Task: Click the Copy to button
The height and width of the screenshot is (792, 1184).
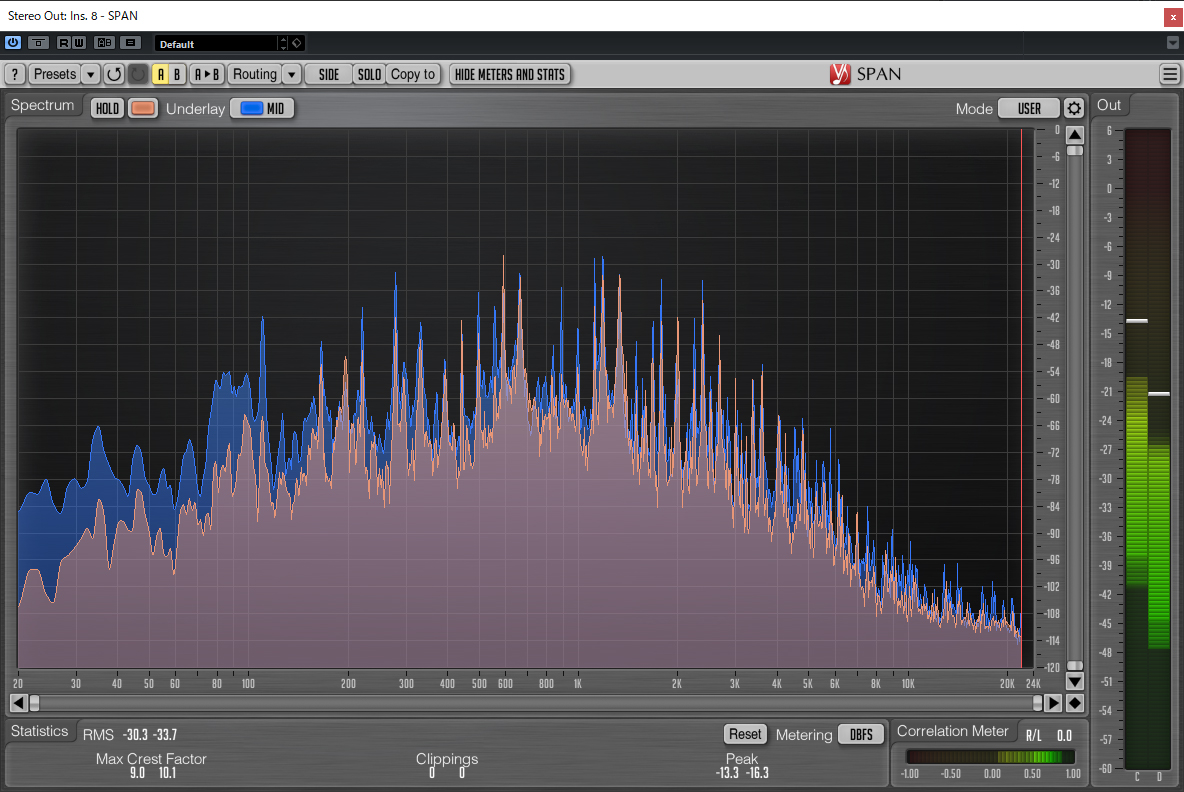Action: pos(413,74)
